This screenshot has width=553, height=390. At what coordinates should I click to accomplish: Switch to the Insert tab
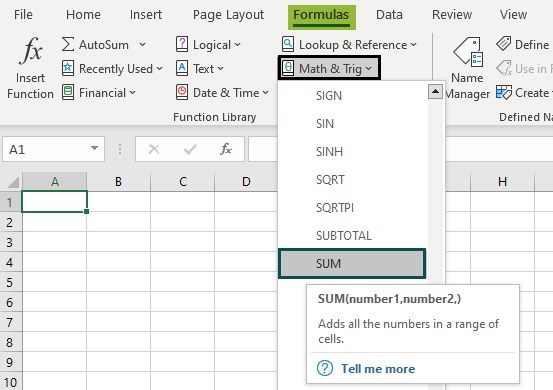point(146,14)
